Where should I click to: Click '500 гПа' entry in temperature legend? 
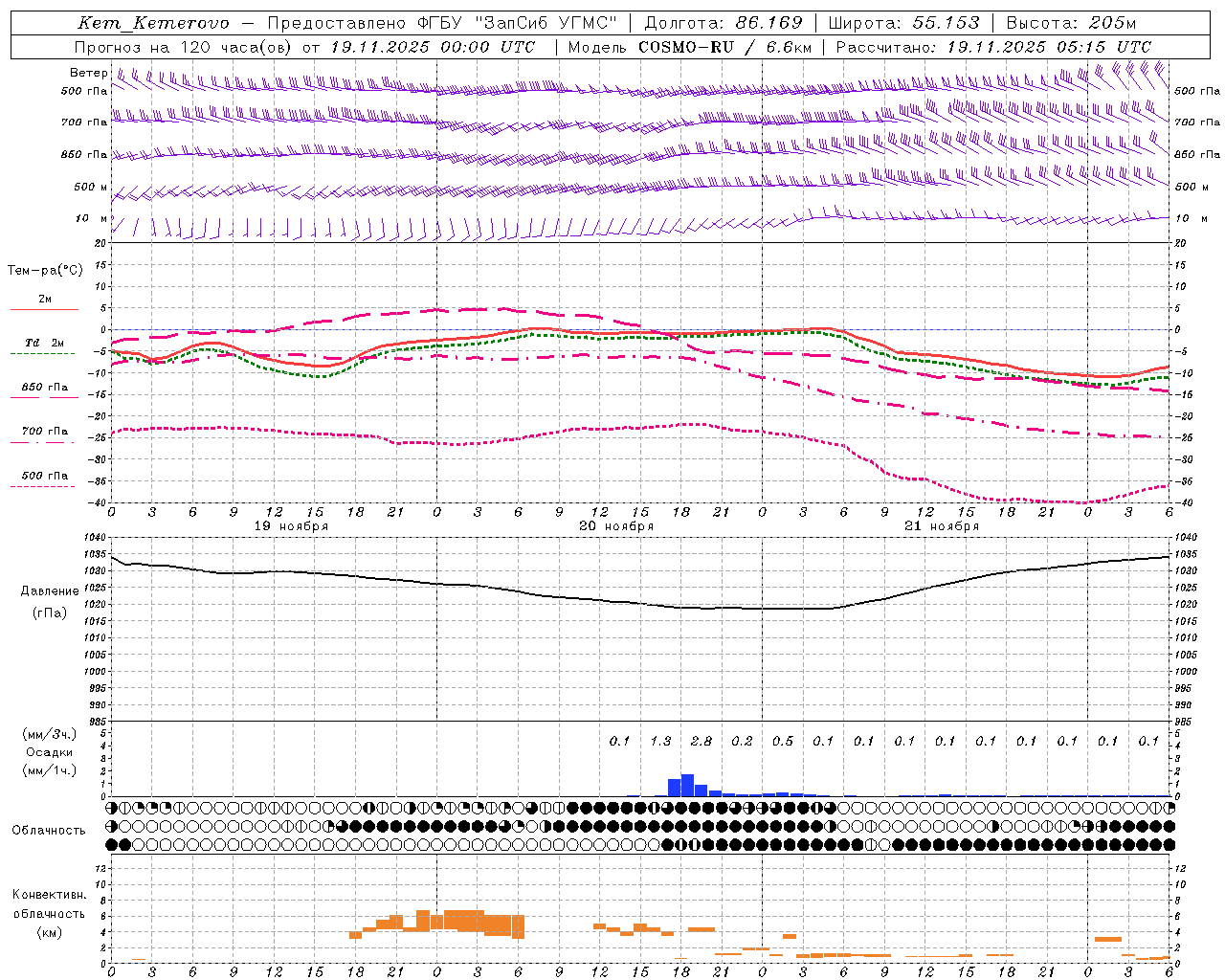pos(45,476)
